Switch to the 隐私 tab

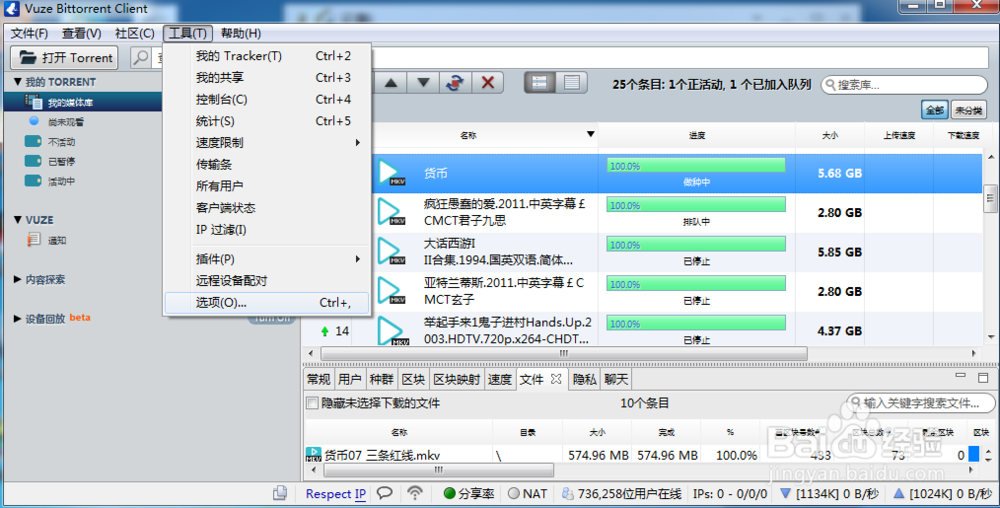584,379
